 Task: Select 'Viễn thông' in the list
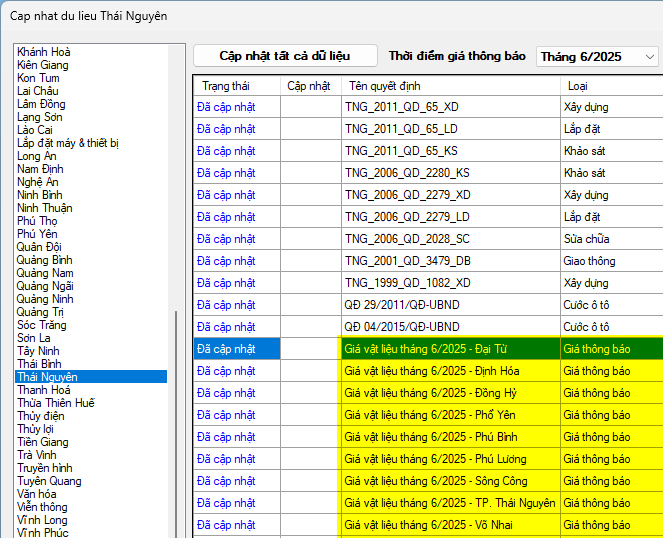[42, 507]
